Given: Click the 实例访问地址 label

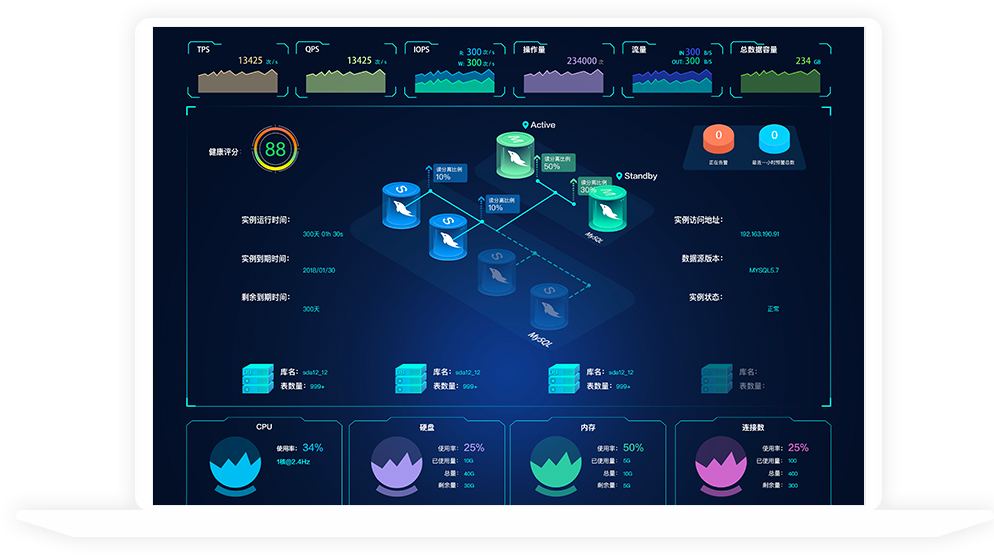Looking at the screenshot, I should pos(698,220).
